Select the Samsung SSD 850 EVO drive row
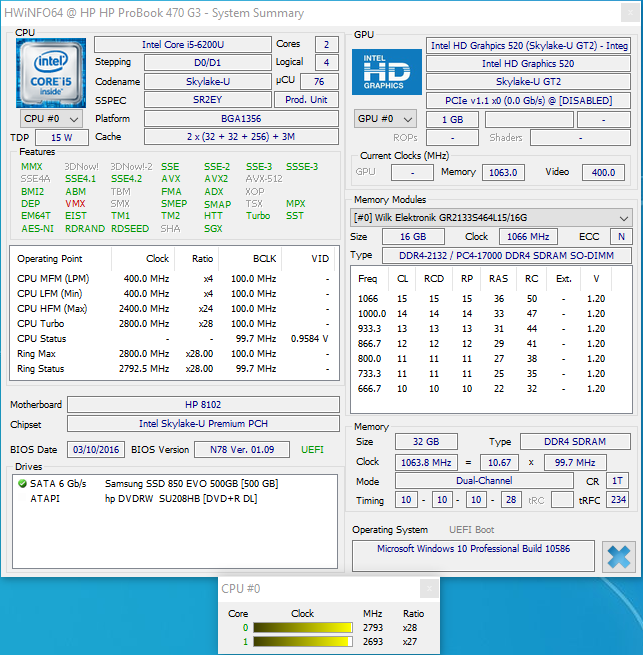 click(x=175, y=484)
